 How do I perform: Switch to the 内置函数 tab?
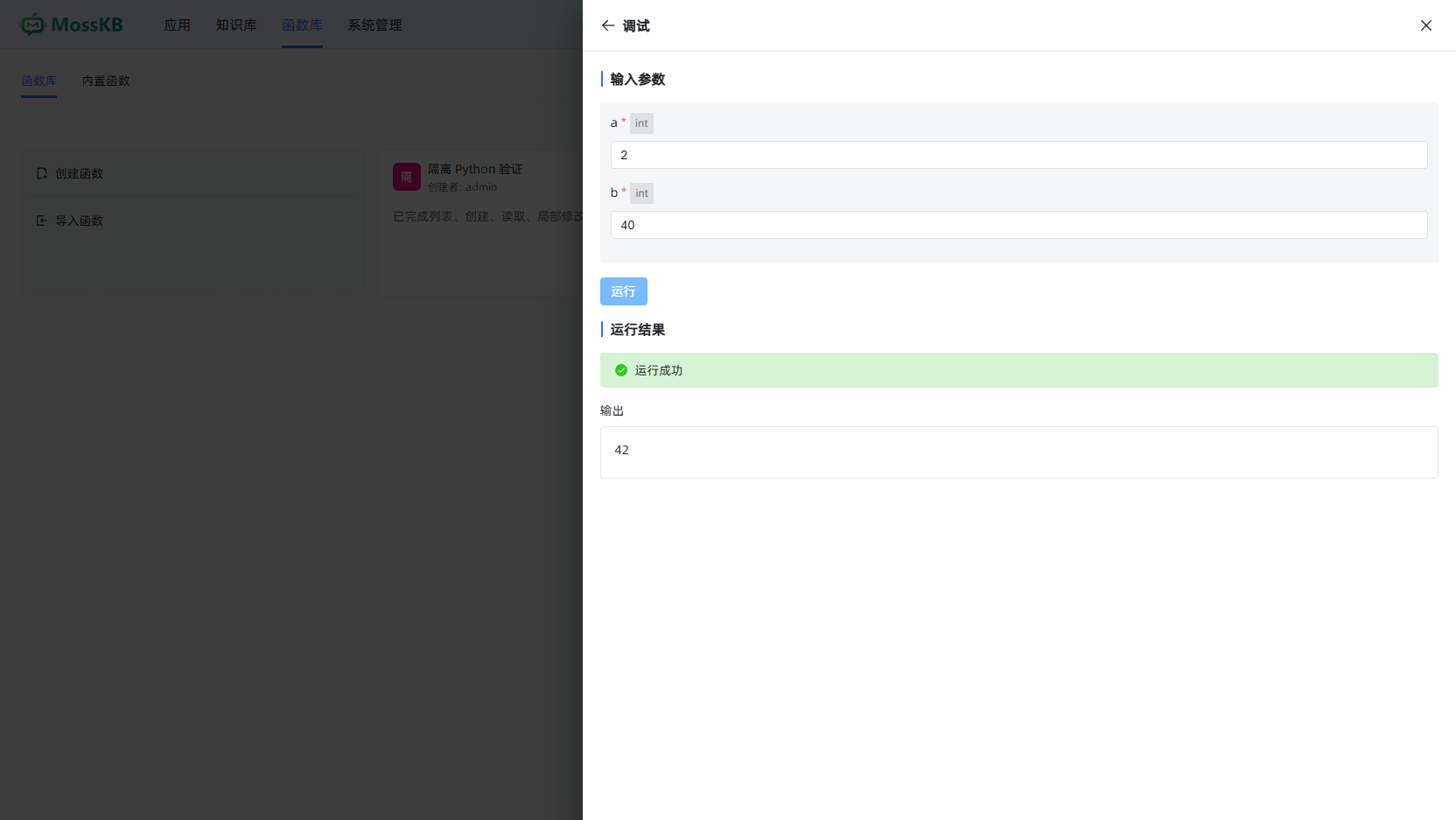pyautogui.click(x=106, y=81)
